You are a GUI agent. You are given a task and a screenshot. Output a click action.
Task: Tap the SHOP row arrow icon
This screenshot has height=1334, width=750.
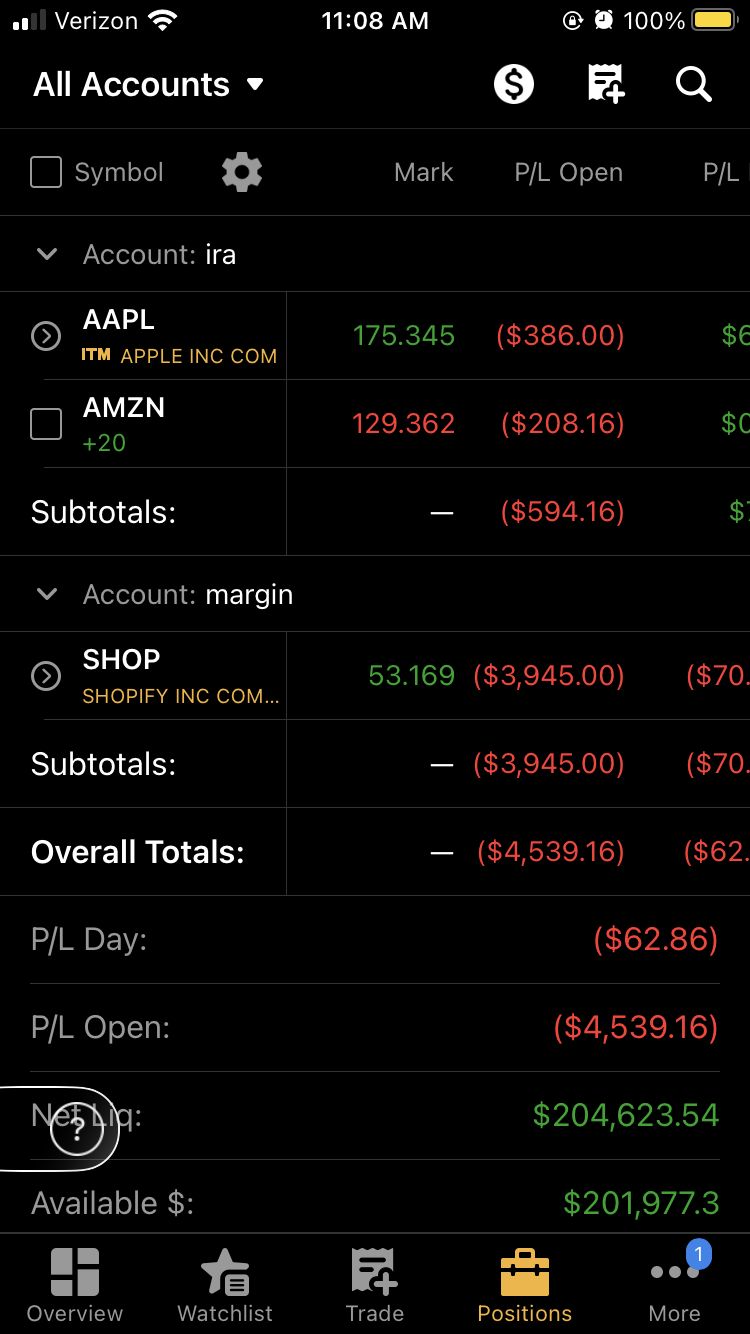point(46,677)
